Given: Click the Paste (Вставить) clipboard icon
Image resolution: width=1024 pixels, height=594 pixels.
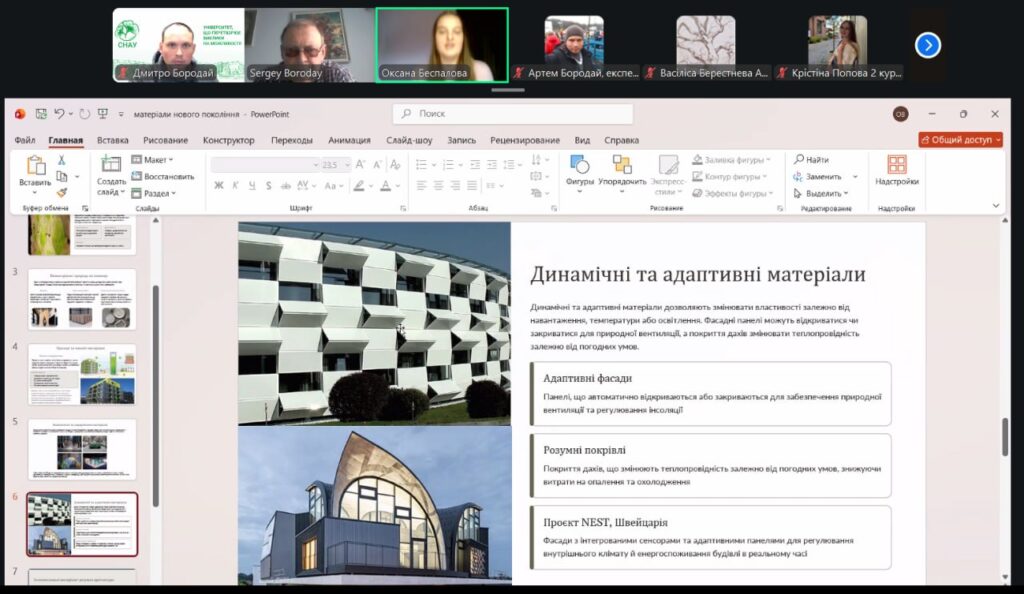Looking at the screenshot, I should click(35, 166).
